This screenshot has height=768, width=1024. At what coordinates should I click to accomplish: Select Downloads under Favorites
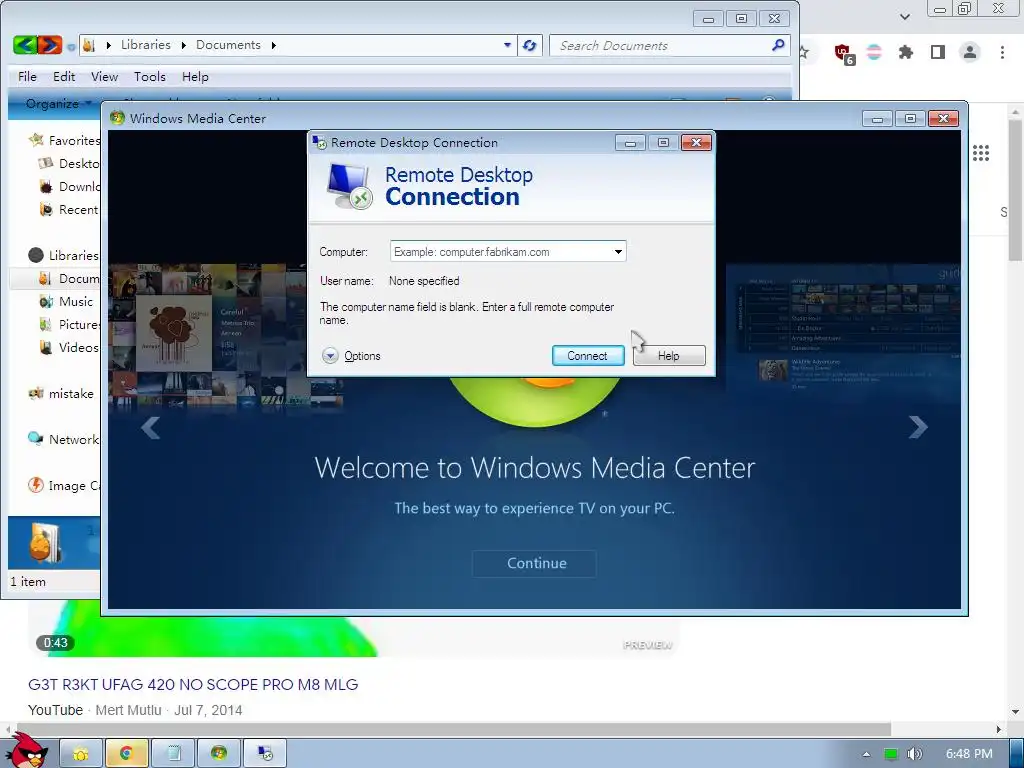click(x=69, y=187)
